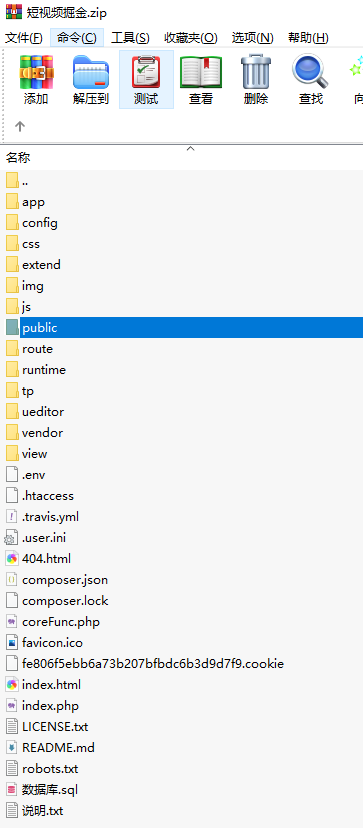Click the Delete (删除) trash icon
Viewport: 363px width, 828px height.
tap(256, 72)
